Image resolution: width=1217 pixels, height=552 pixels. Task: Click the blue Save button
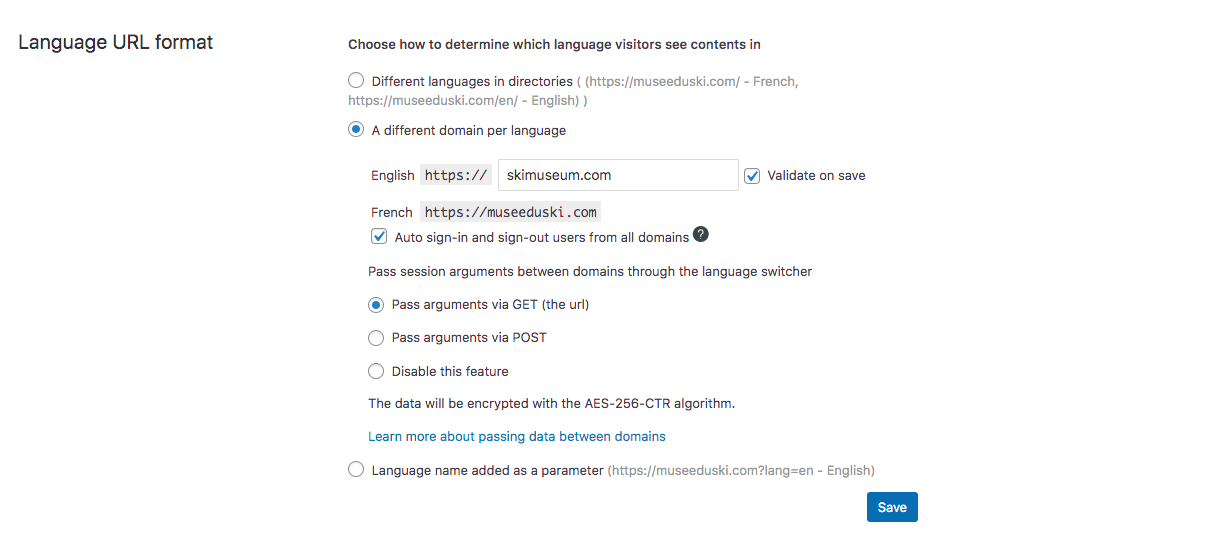892,507
